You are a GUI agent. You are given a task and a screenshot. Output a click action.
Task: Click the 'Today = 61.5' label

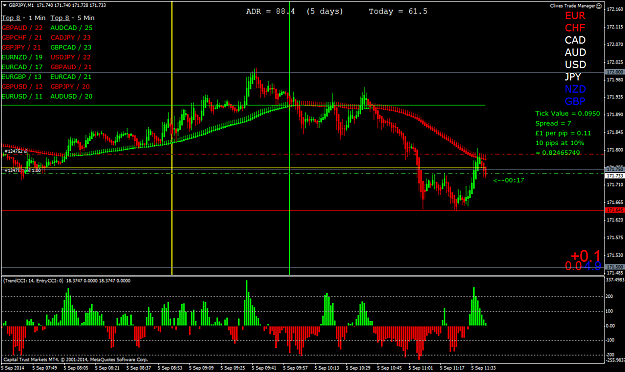point(398,12)
